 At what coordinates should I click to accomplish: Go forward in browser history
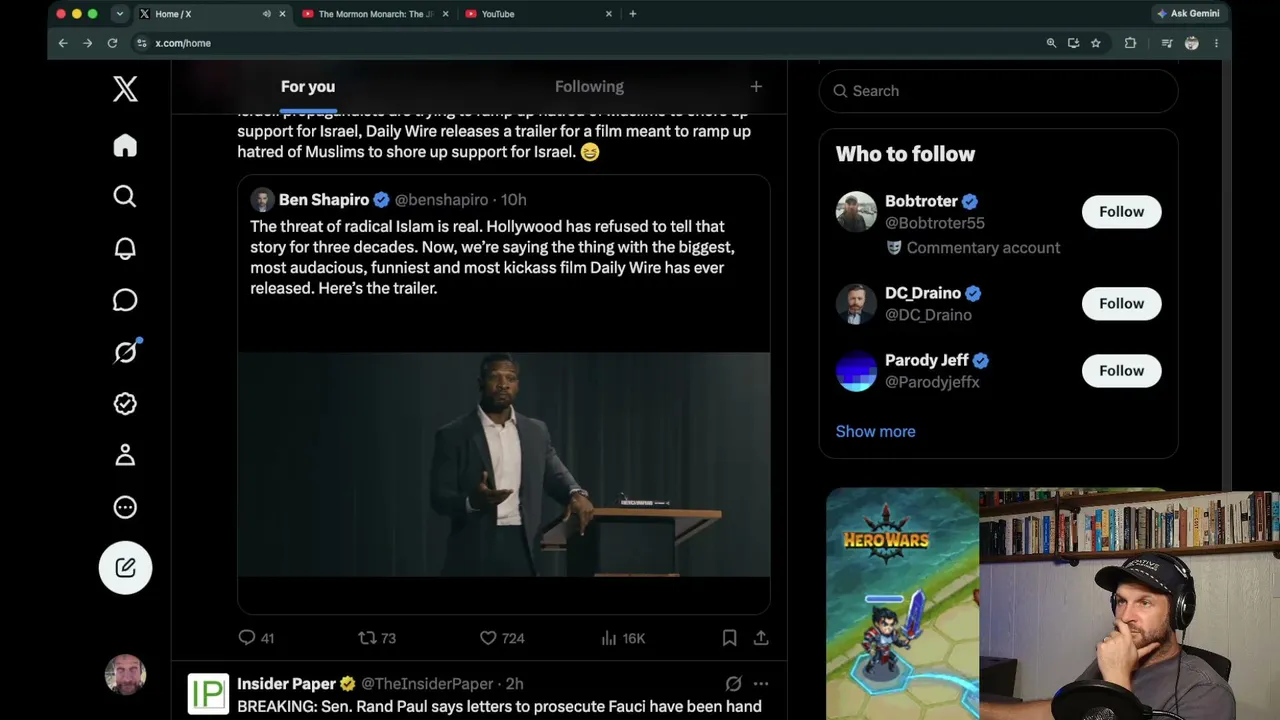click(87, 43)
